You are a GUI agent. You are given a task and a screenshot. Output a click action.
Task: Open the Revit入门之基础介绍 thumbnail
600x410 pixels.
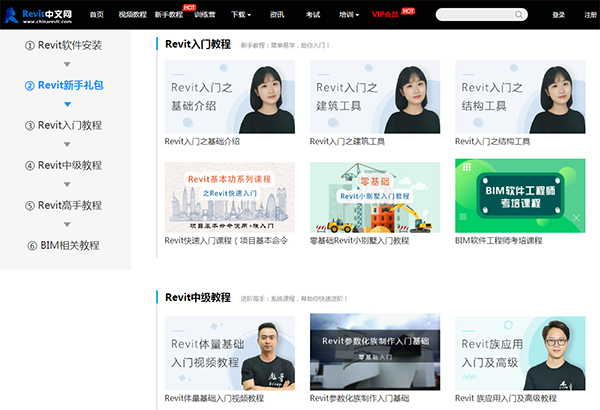tap(230, 97)
